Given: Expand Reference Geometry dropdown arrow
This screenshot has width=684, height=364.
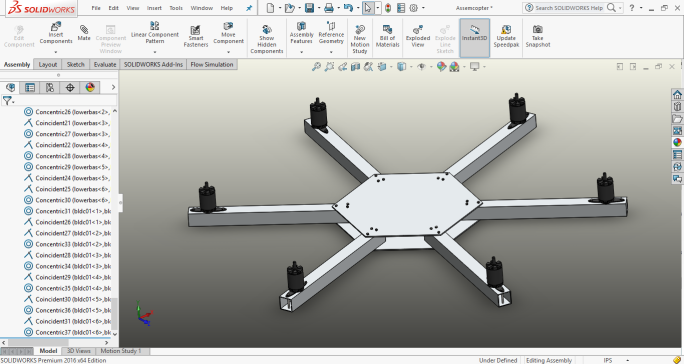Looking at the screenshot, I should (x=331, y=52).
